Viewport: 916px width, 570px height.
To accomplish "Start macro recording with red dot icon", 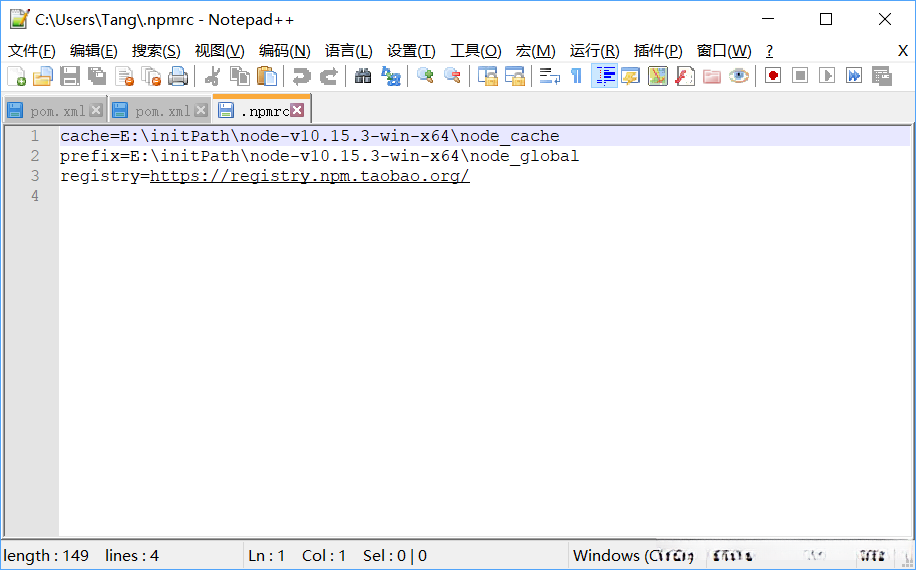I will (773, 76).
